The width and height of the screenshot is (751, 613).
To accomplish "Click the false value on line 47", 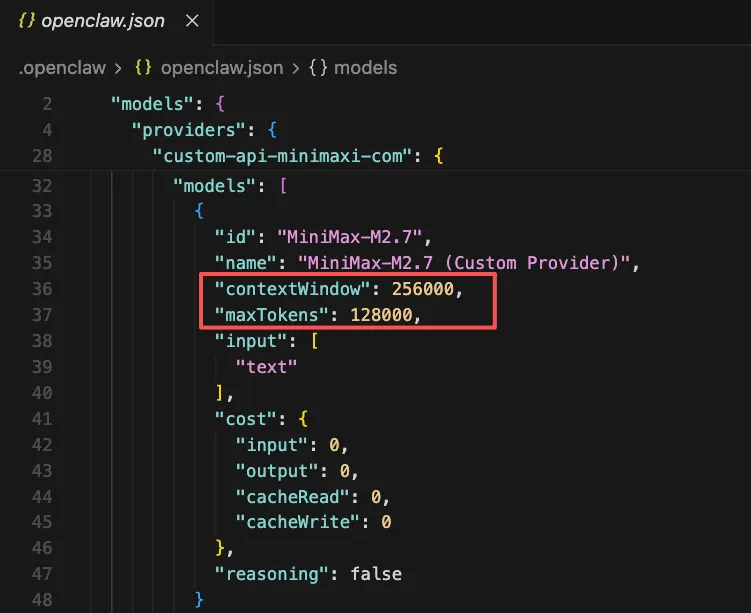I will 376,574.
